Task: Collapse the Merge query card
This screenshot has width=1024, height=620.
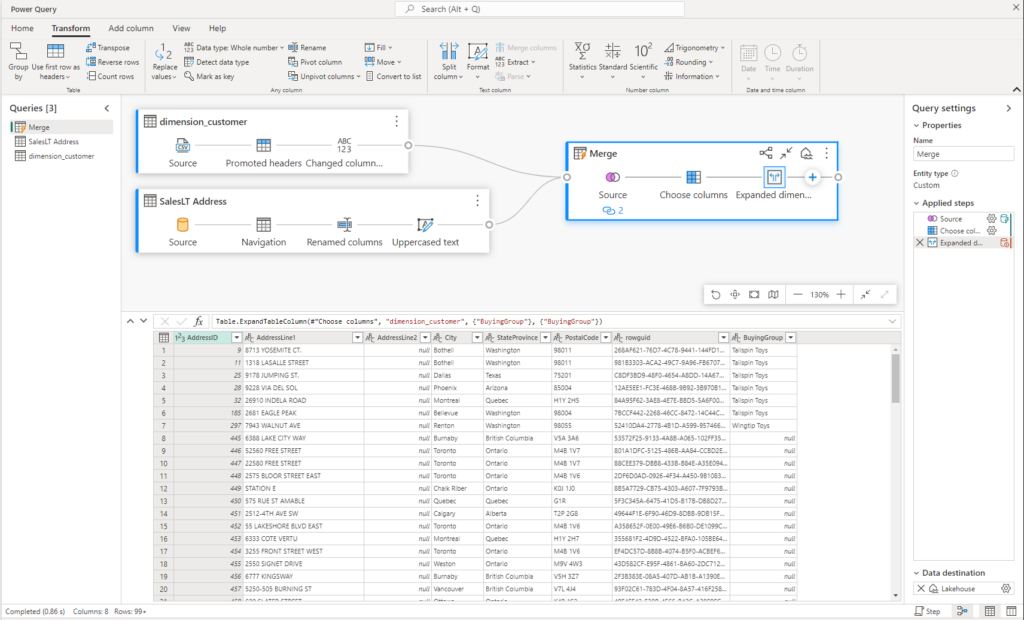Action: 786,153
